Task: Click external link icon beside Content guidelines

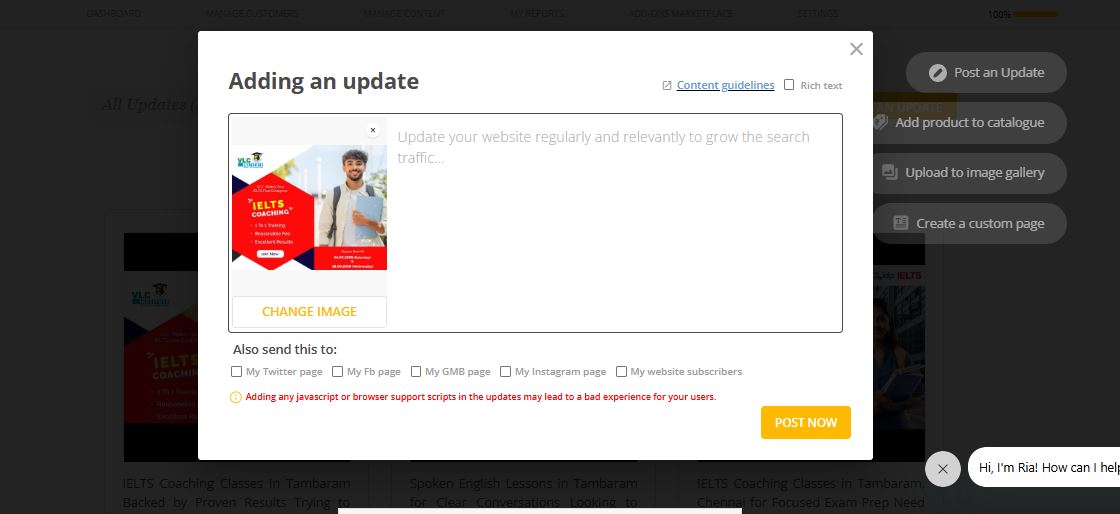Action: 666,86
